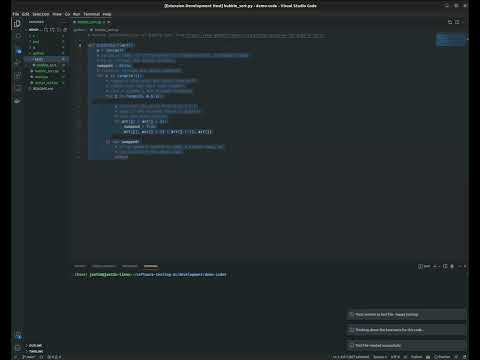Click the terminal prompt line

[150, 275]
